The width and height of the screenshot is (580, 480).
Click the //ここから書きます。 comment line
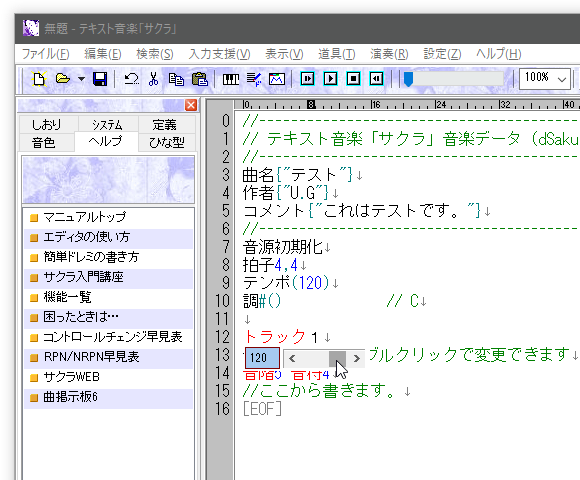coord(326,391)
